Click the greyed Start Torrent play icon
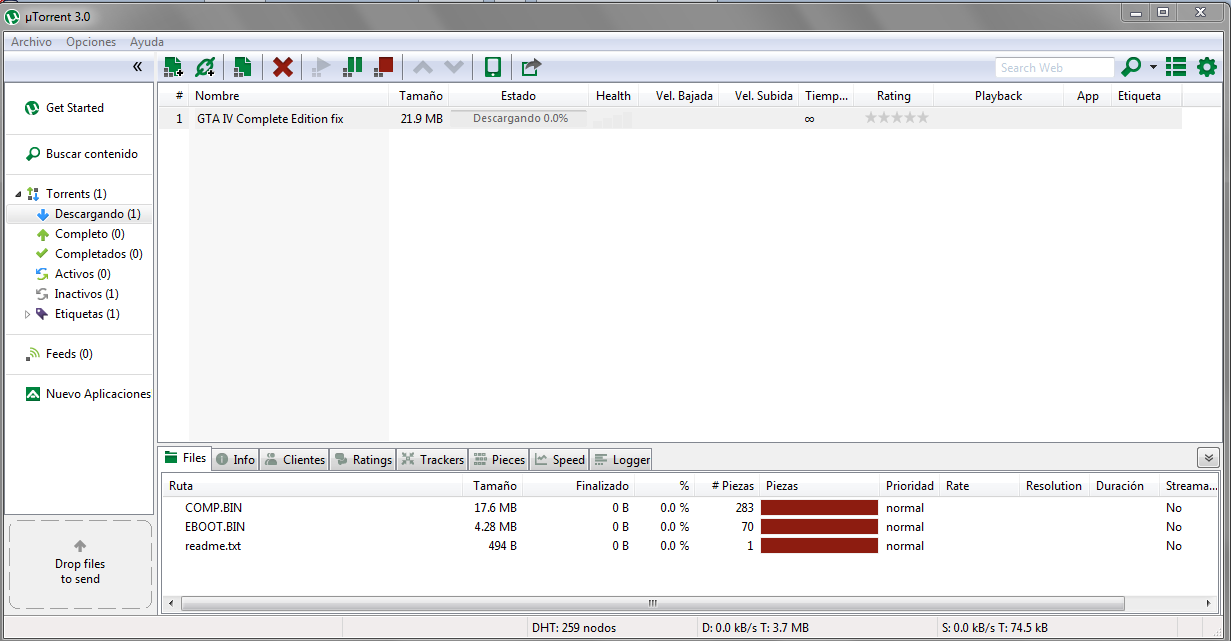Screen dimensions: 1231x641 click(321, 67)
